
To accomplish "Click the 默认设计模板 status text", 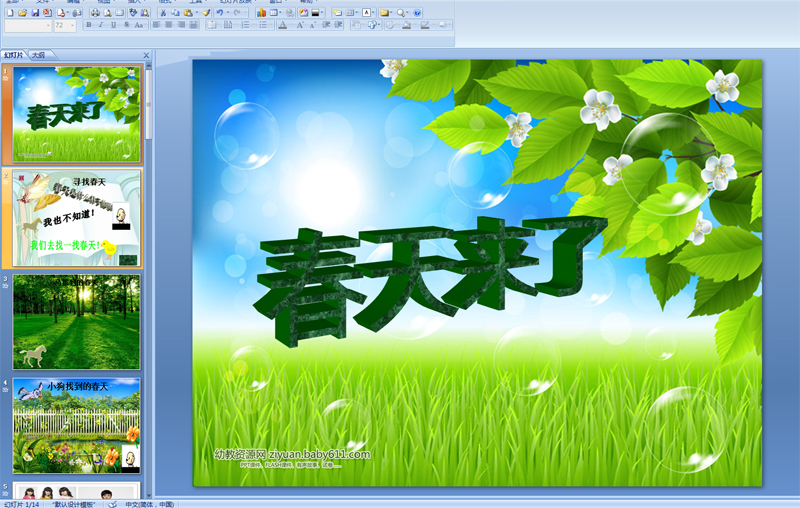I will click(74, 504).
